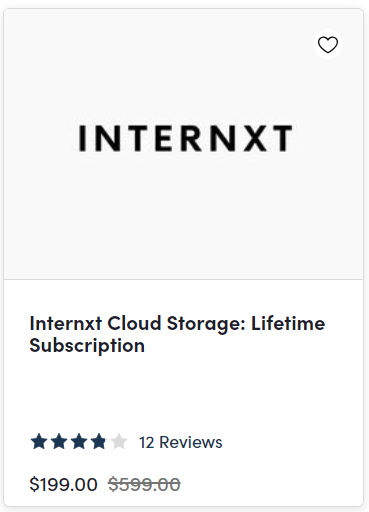This screenshot has width=369, height=512.
Task: Click the third filled rating star
Action: 79,442
